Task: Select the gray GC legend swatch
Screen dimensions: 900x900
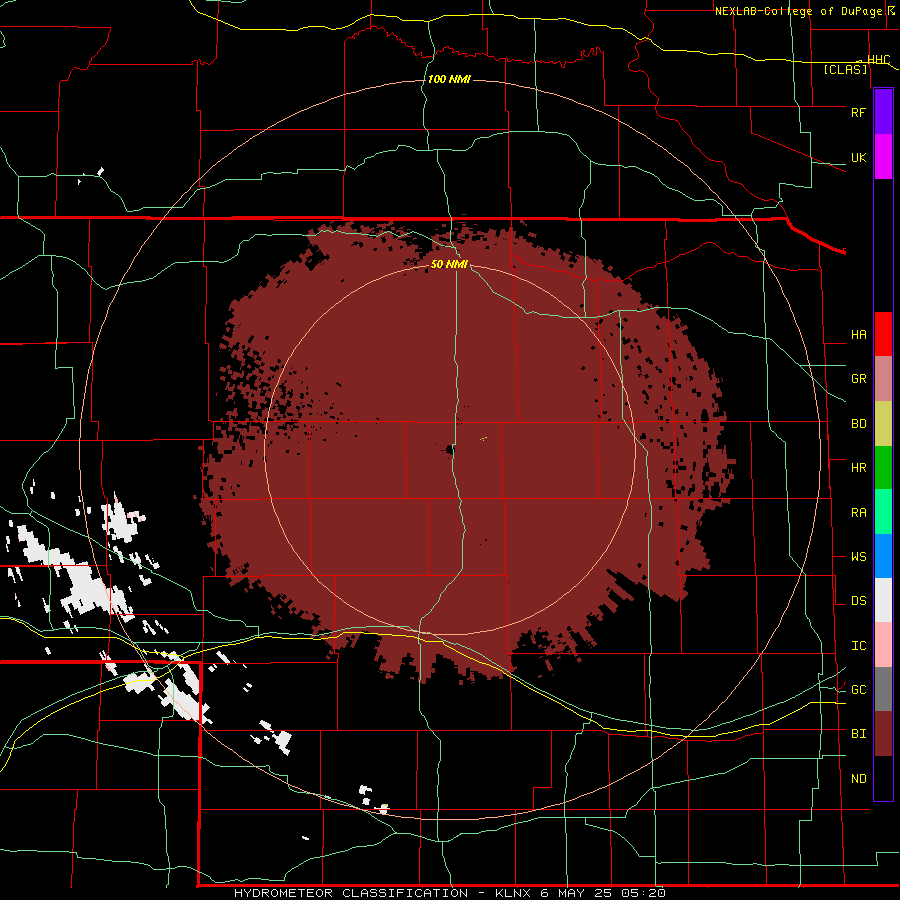Action: click(883, 689)
